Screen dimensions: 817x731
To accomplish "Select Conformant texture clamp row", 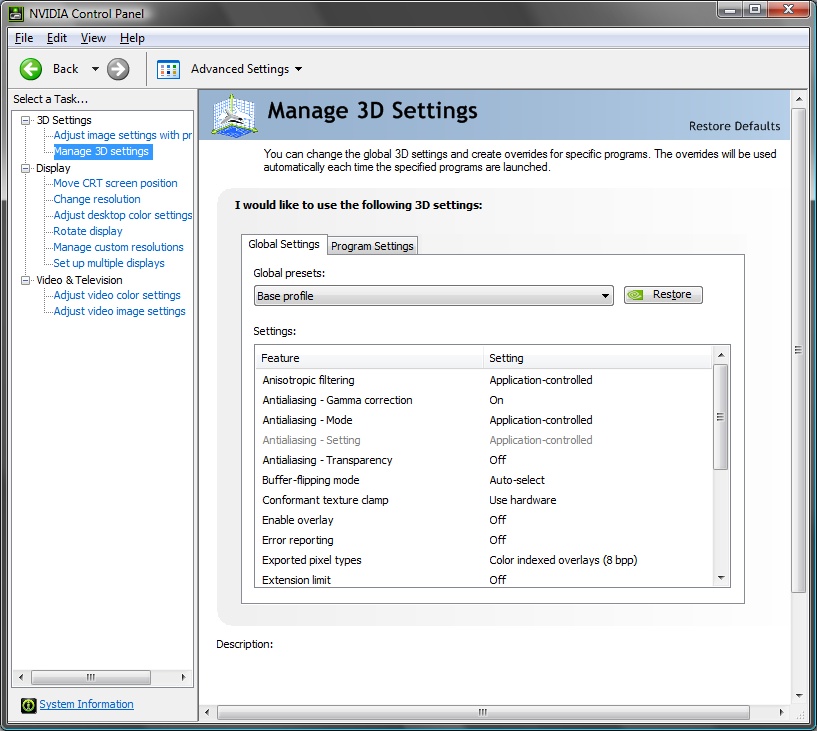I will [484, 500].
